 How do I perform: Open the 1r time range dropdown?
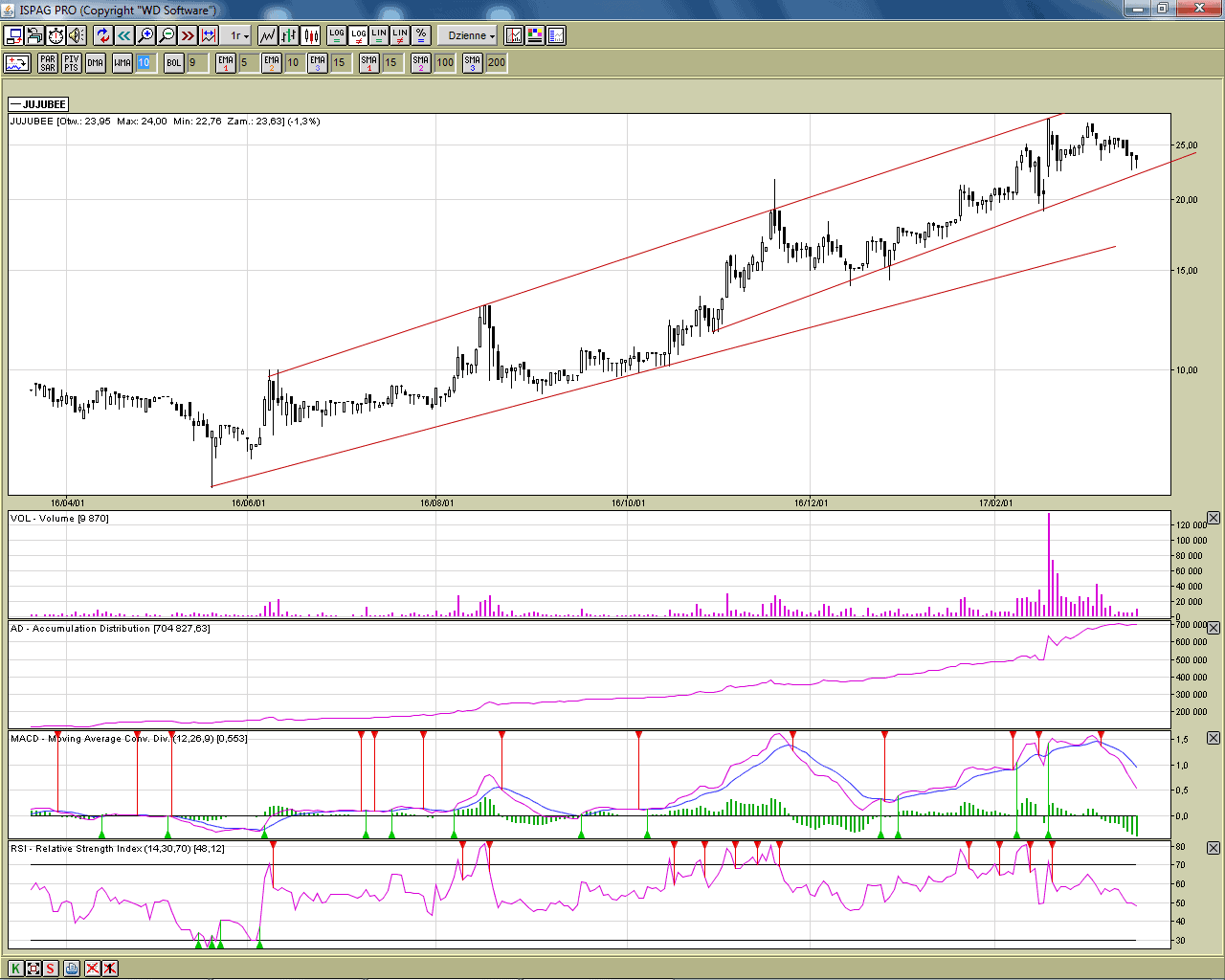coord(238,35)
